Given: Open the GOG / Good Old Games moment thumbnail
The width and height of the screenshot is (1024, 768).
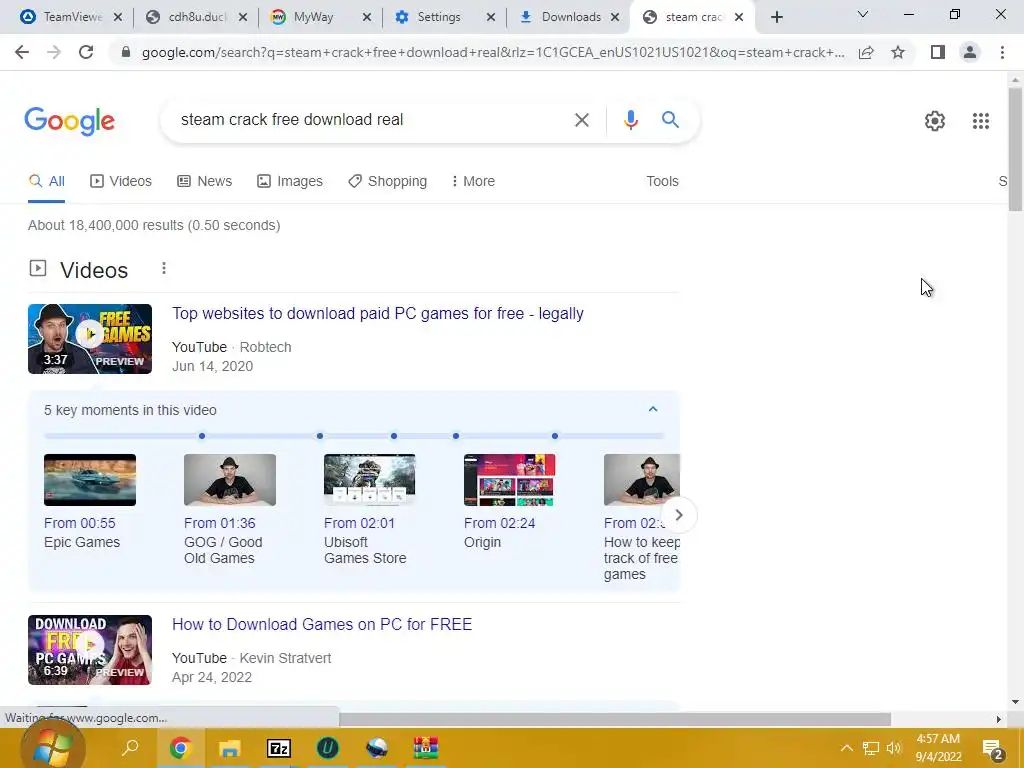Looking at the screenshot, I should (230, 480).
